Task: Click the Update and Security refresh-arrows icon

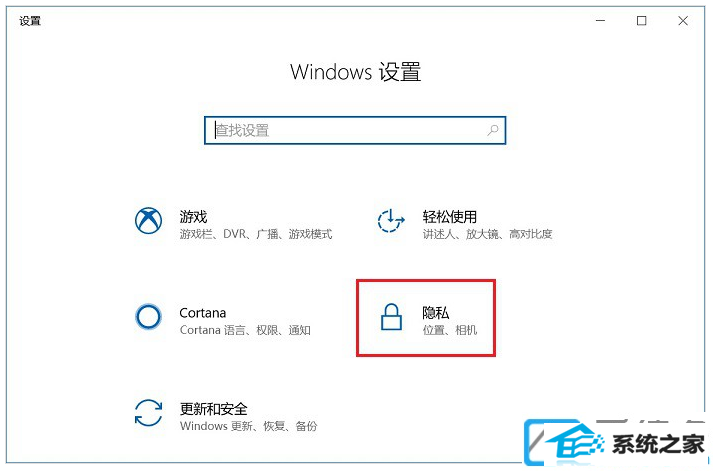Action: 148,413
